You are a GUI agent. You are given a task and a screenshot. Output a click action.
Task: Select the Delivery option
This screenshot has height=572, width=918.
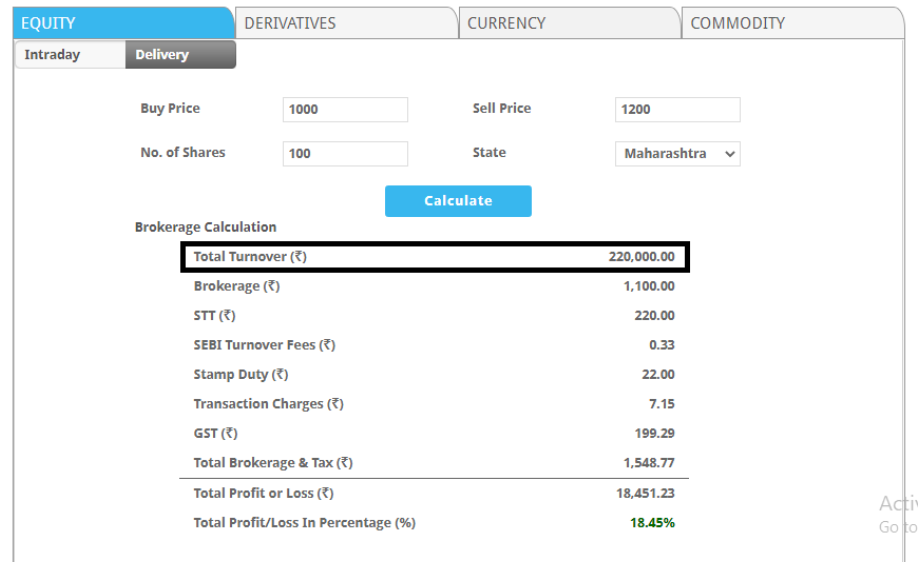point(180,55)
